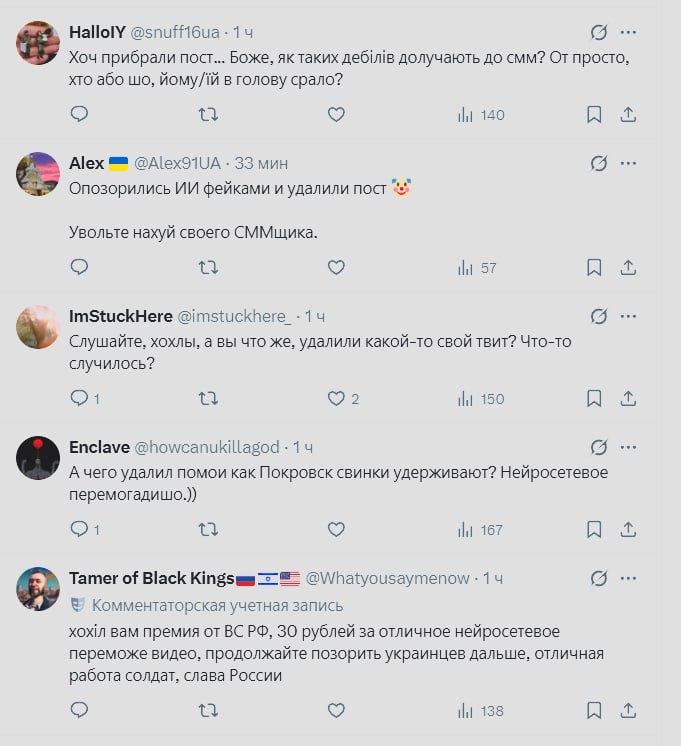Share the ImStuckHere tweet
The height and width of the screenshot is (746, 681).
(628, 398)
